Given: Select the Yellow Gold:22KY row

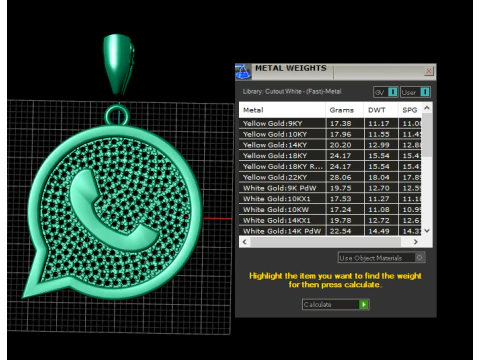Looking at the screenshot, I should click(330, 177).
